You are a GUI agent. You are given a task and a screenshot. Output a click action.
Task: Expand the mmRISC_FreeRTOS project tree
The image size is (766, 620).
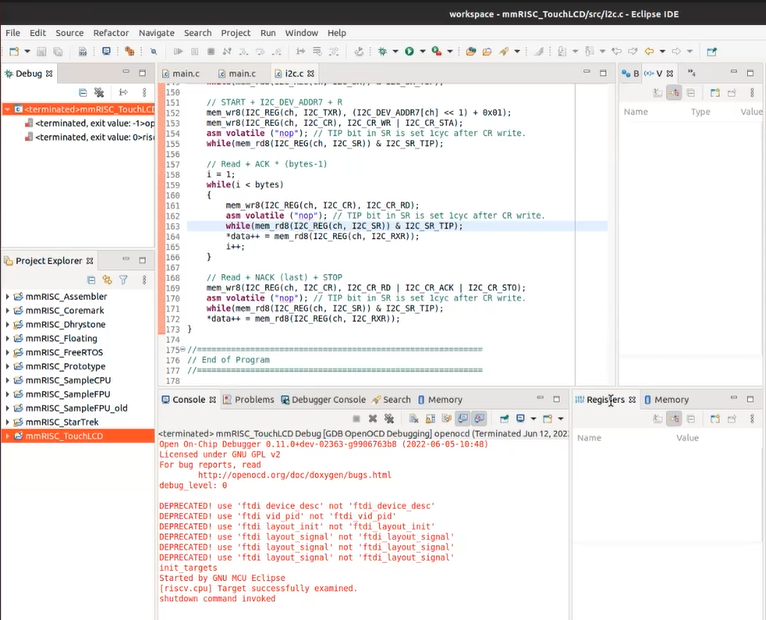[8, 353]
